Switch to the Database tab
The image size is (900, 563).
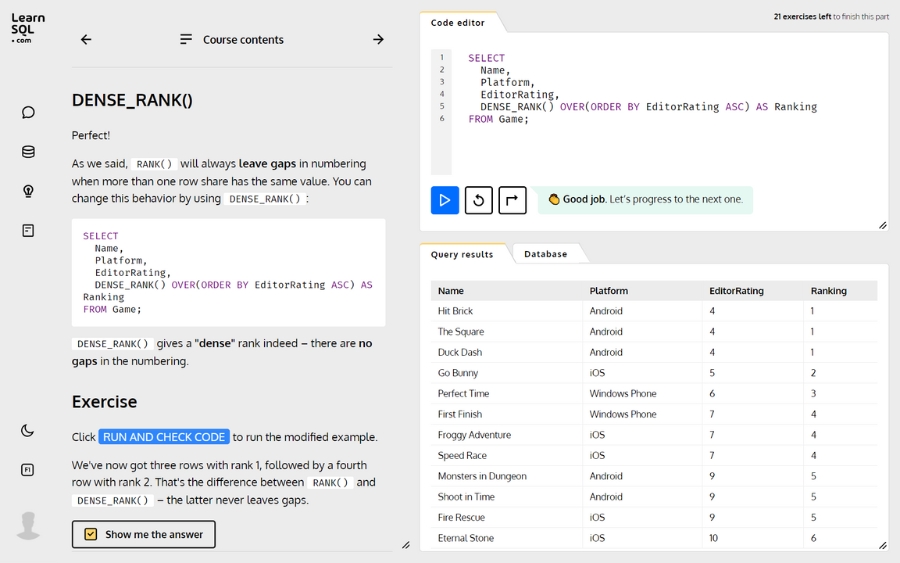click(545, 254)
